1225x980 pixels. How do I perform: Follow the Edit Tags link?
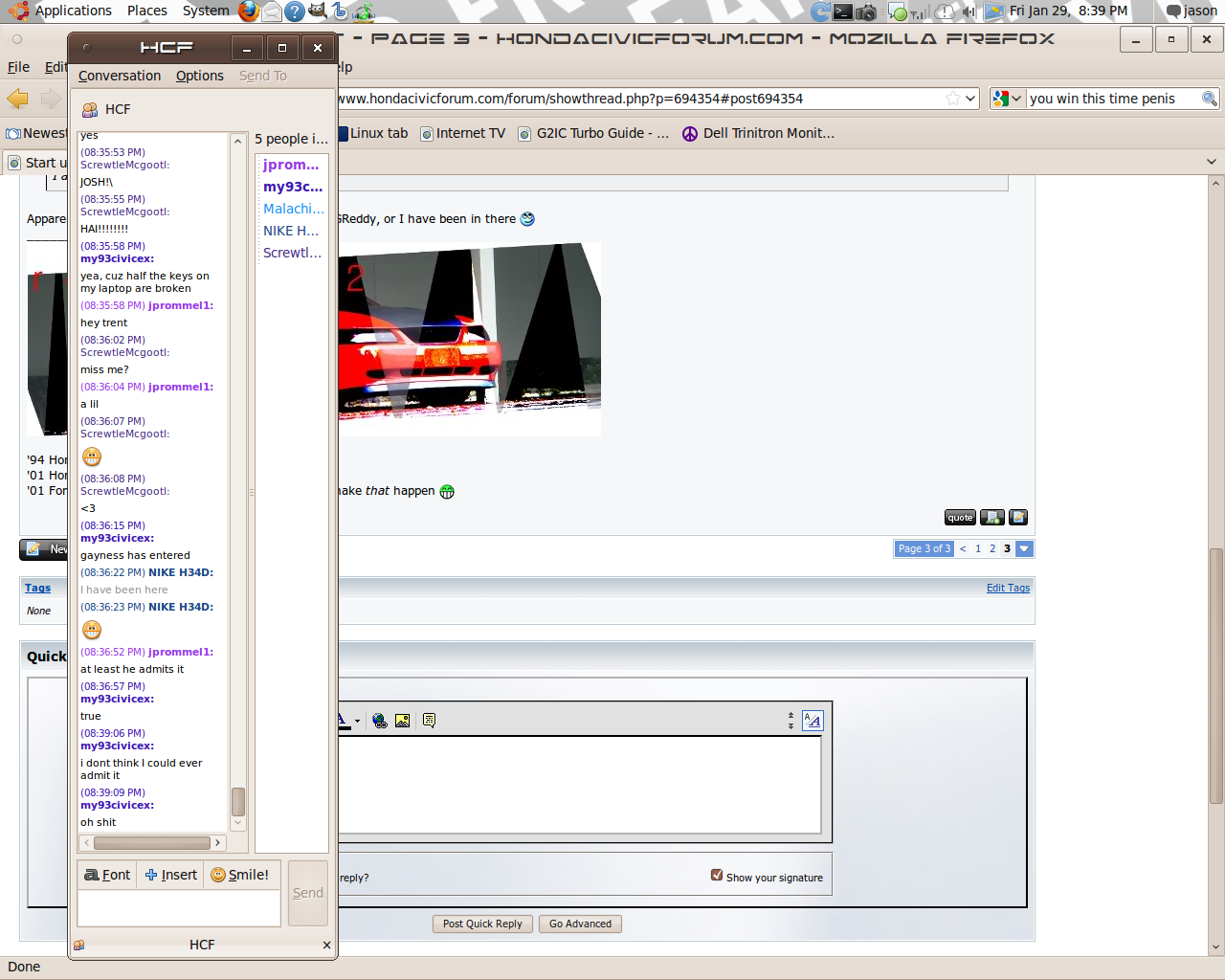[1008, 588]
